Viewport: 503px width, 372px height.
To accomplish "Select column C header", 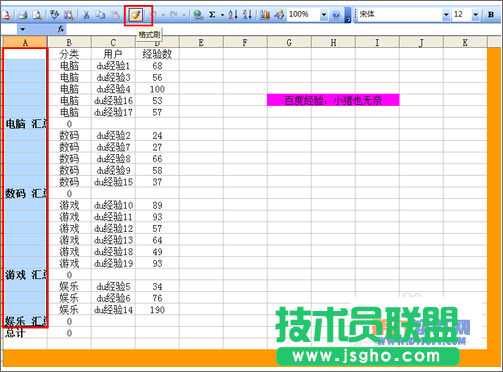I will [x=113, y=42].
